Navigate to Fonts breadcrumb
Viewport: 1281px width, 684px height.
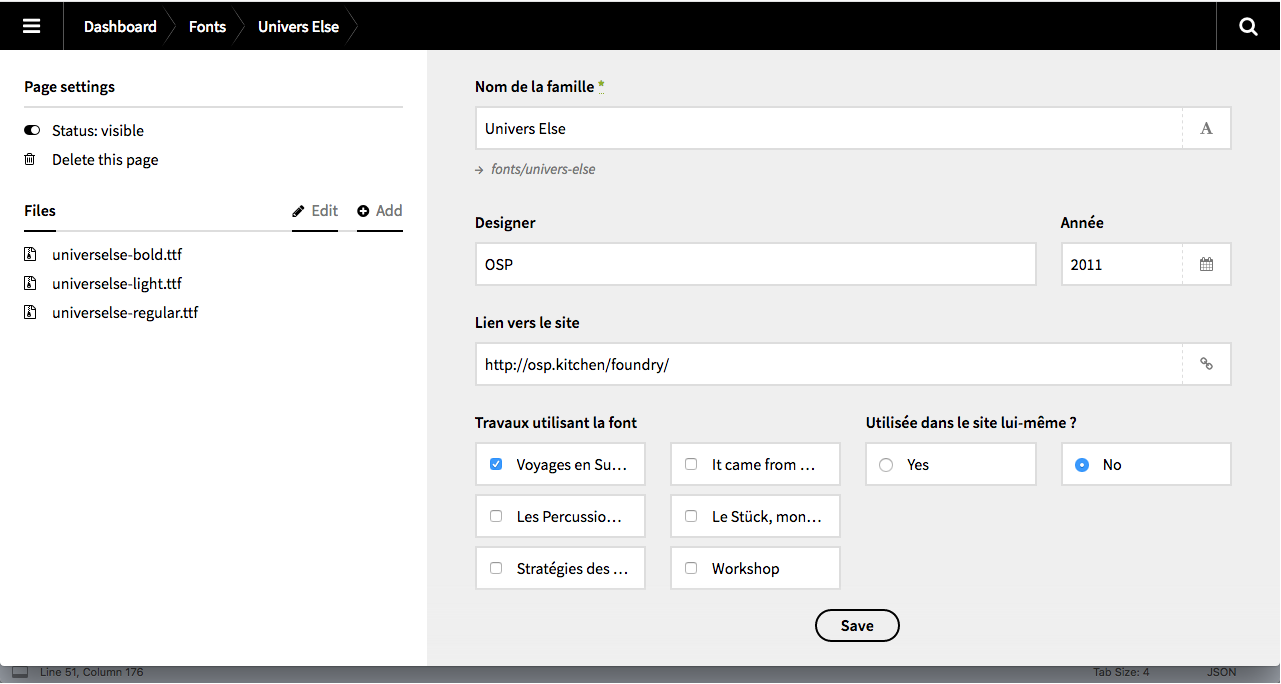[207, 27]
